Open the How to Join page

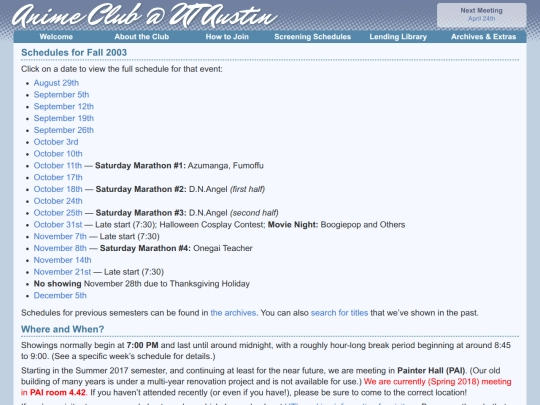pos(227,37)
